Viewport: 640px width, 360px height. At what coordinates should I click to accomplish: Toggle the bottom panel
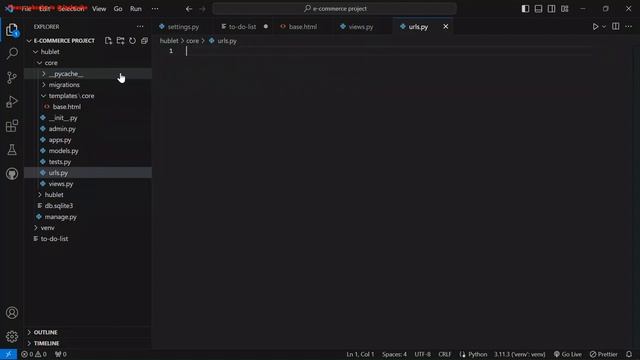[538, 9]
